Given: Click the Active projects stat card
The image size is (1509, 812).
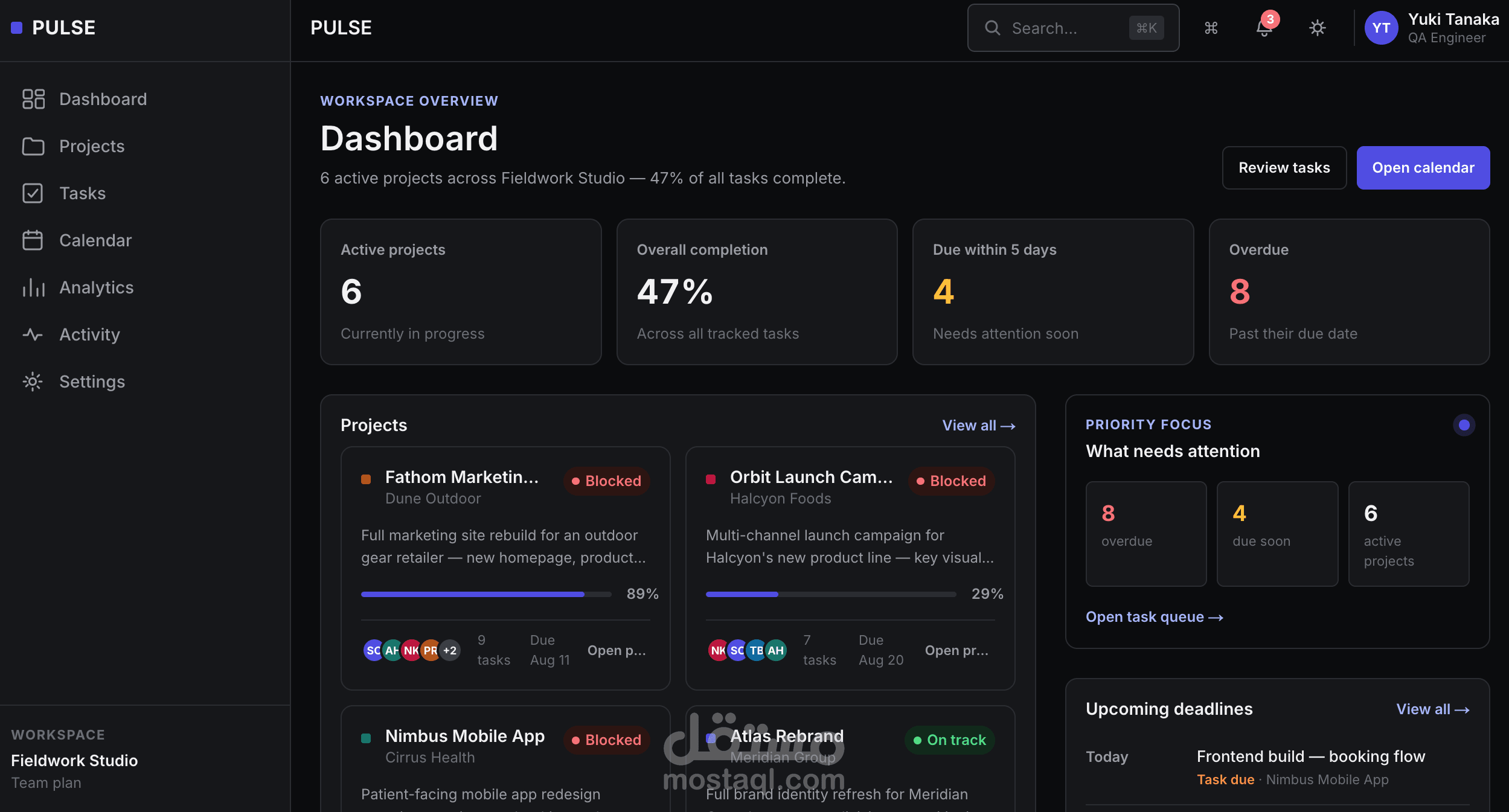Looking at the screenshot, I should click(x=461, y=292).
